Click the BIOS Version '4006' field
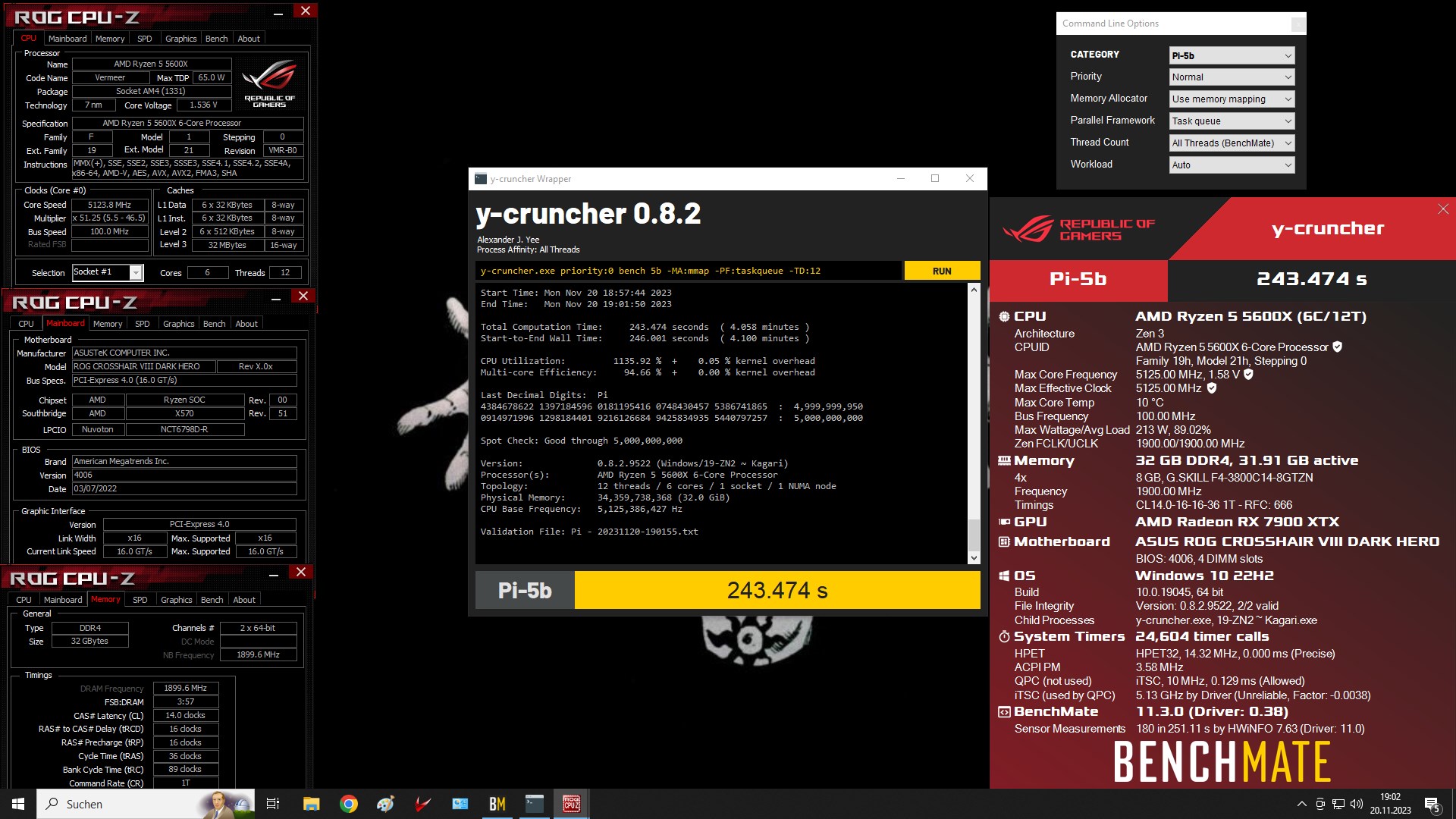 pyautogui.click(x=184, y=475)
